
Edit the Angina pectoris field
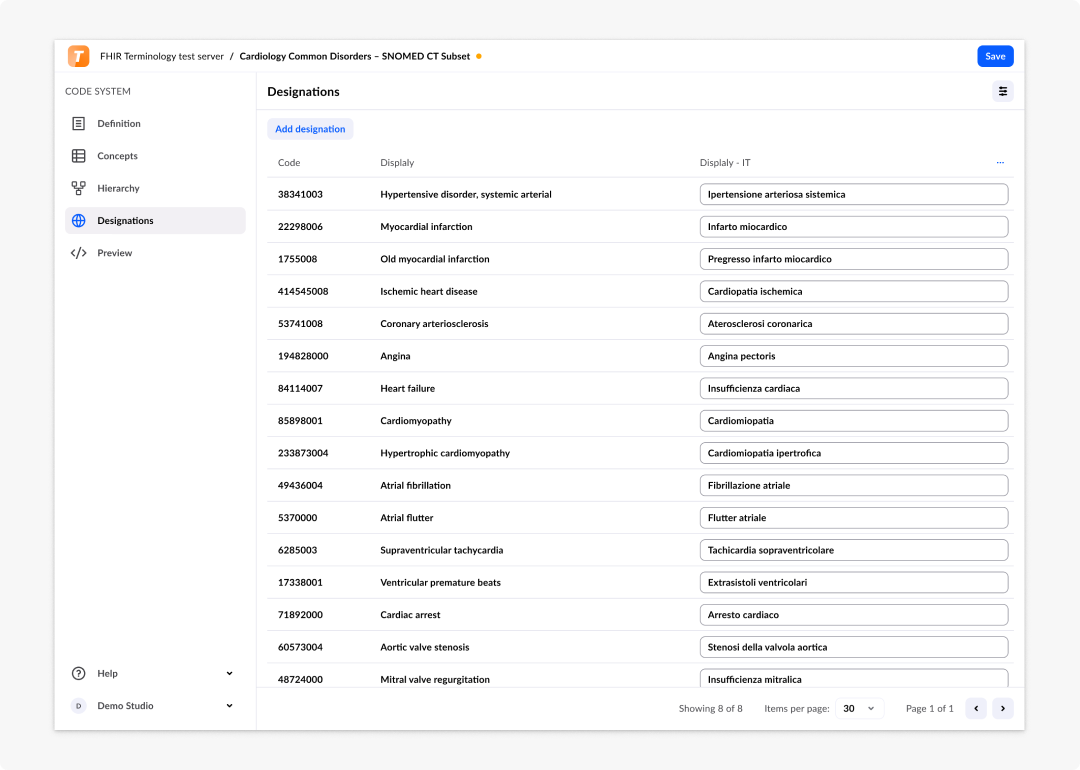854,356
